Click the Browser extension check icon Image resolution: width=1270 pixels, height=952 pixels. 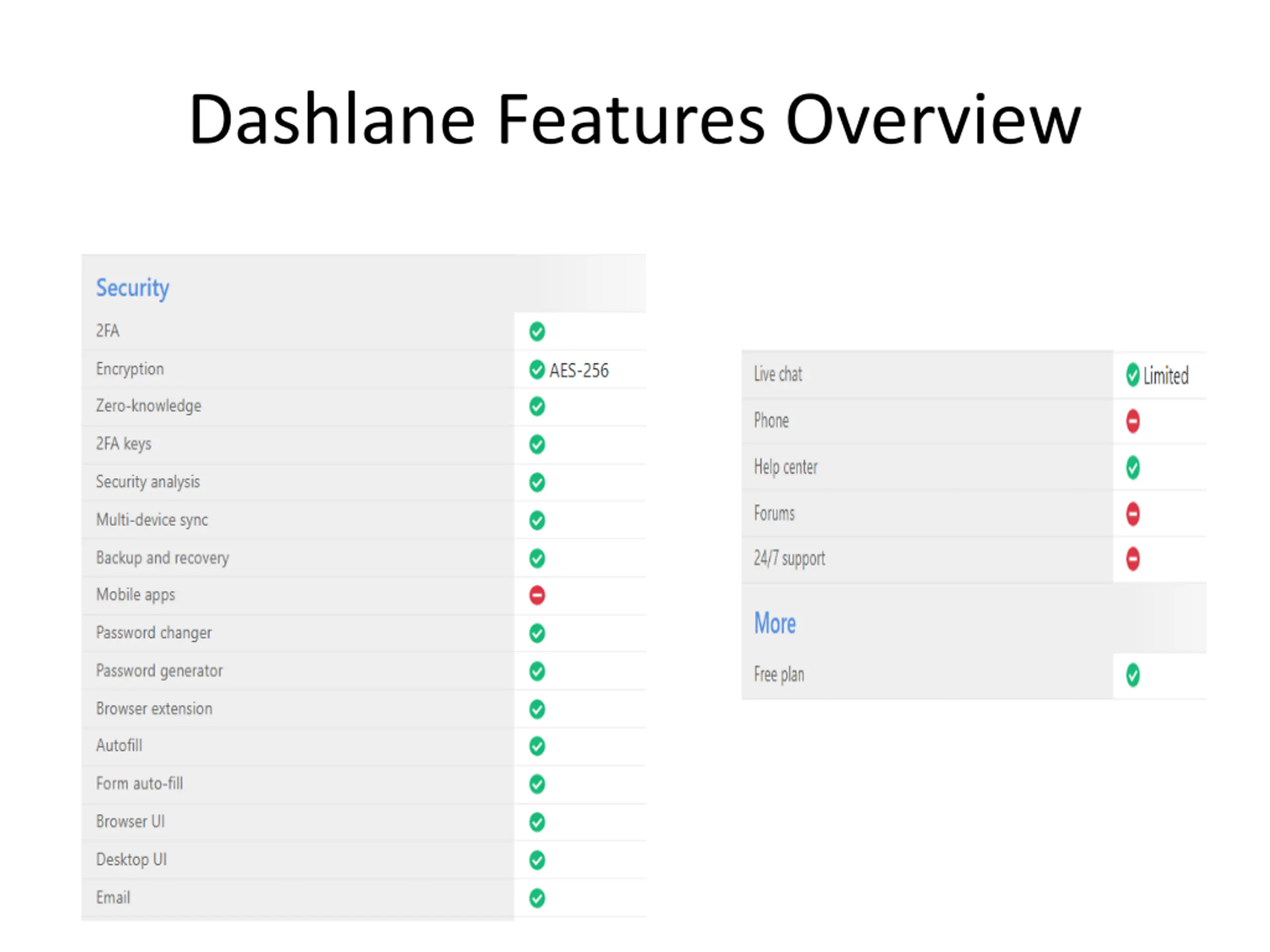(537, 709)
